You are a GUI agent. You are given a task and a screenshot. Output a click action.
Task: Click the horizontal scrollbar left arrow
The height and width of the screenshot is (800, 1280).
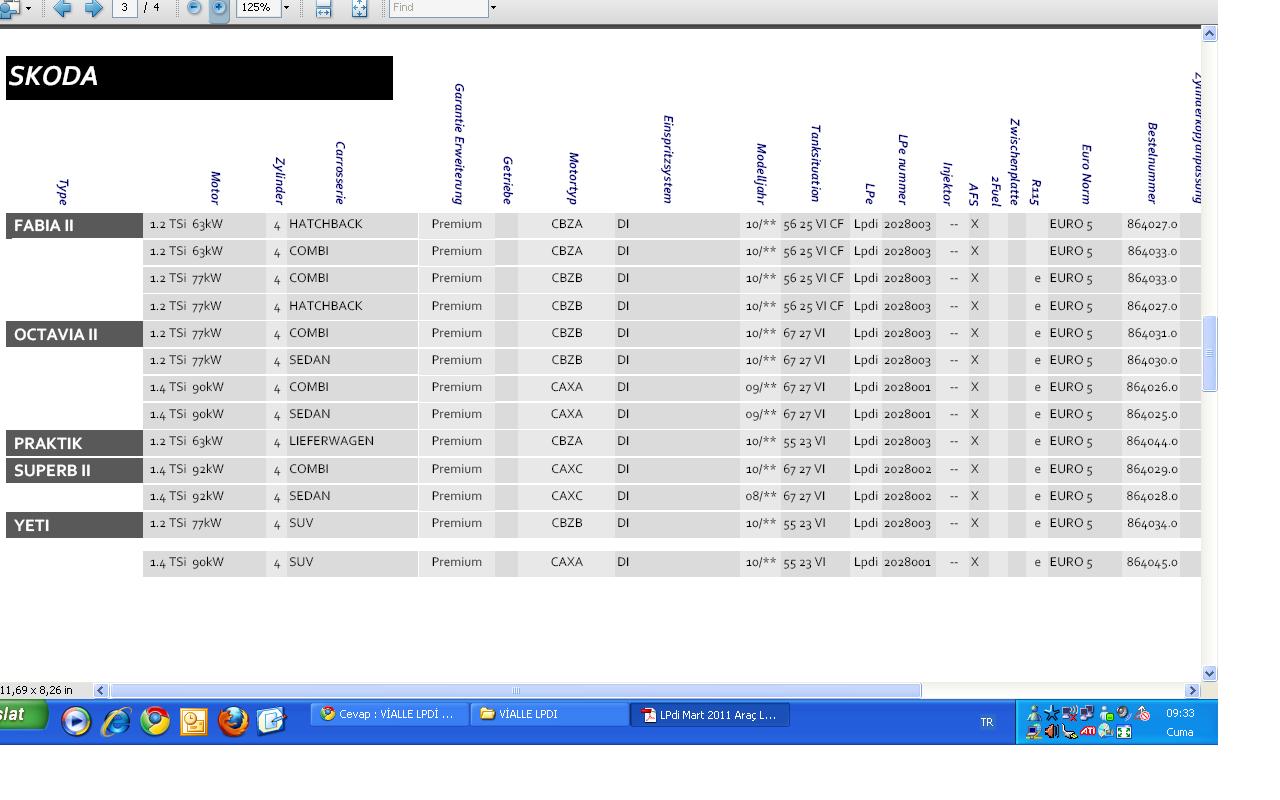(x=100, y=690)
